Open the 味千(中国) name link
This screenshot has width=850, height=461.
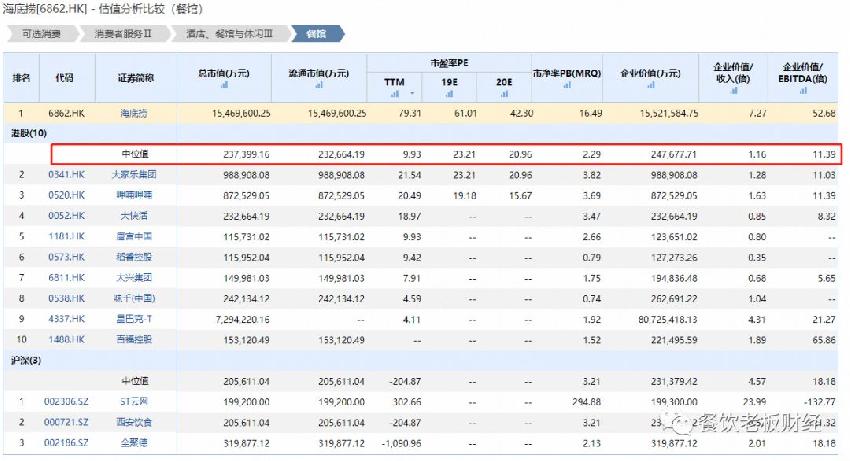[134, 298]
